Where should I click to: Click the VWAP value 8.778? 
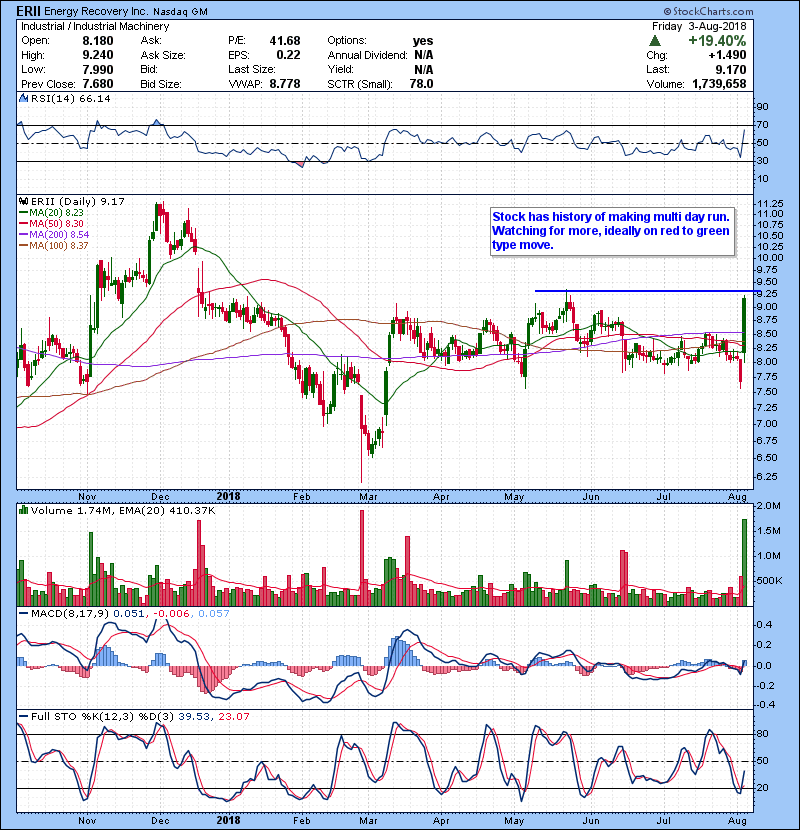click(285, 84)
